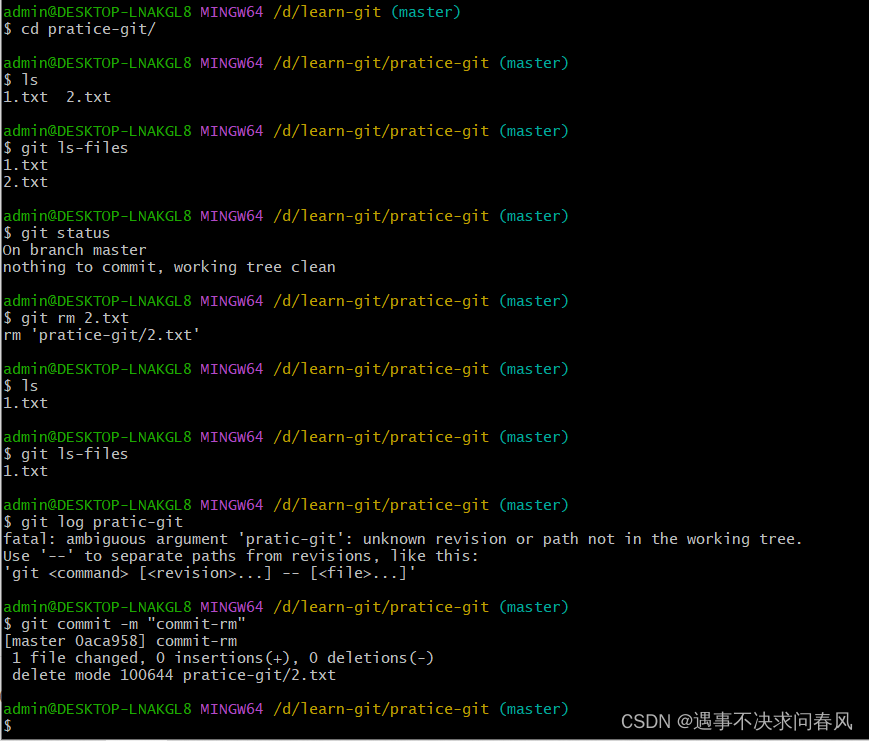
Task: Click the '2.txt' line under first git ls-files
Action: point(25,182)
